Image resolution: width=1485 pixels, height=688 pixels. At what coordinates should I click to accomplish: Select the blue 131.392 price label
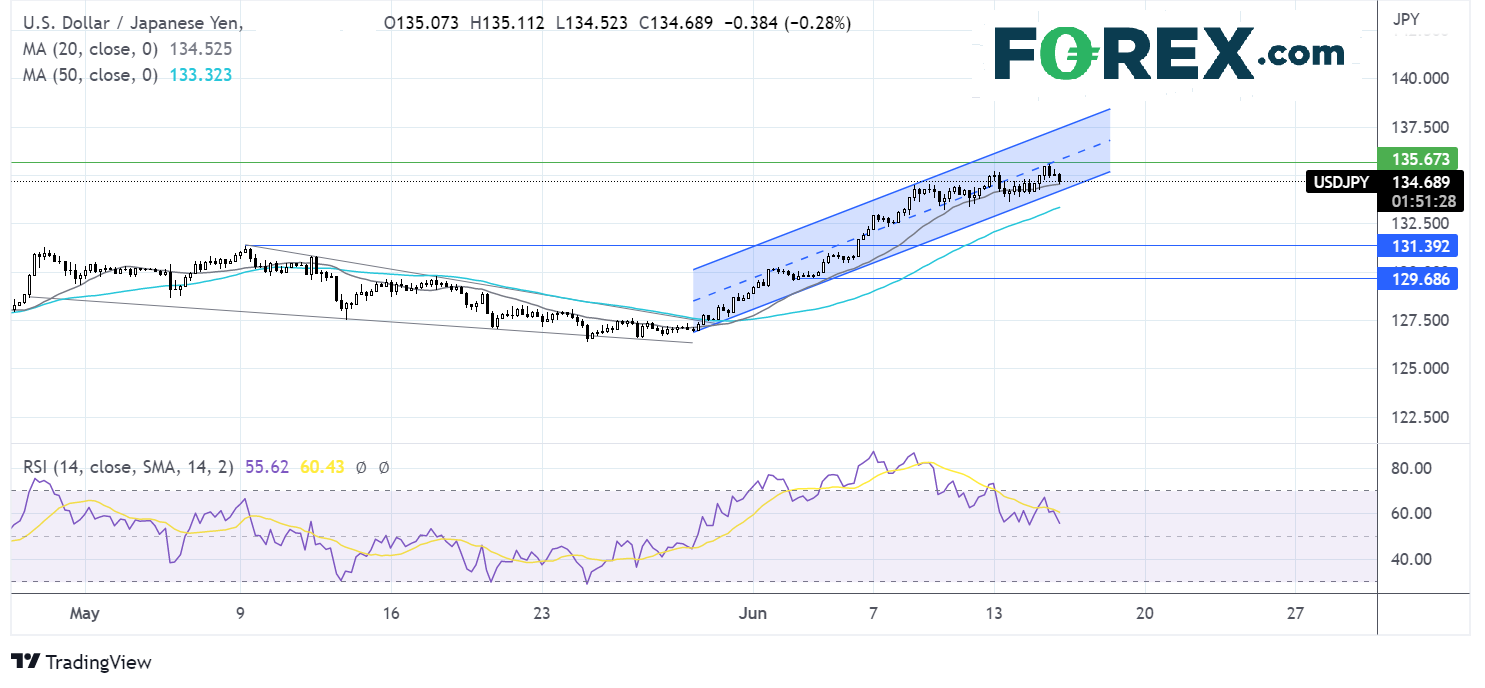1417,246
